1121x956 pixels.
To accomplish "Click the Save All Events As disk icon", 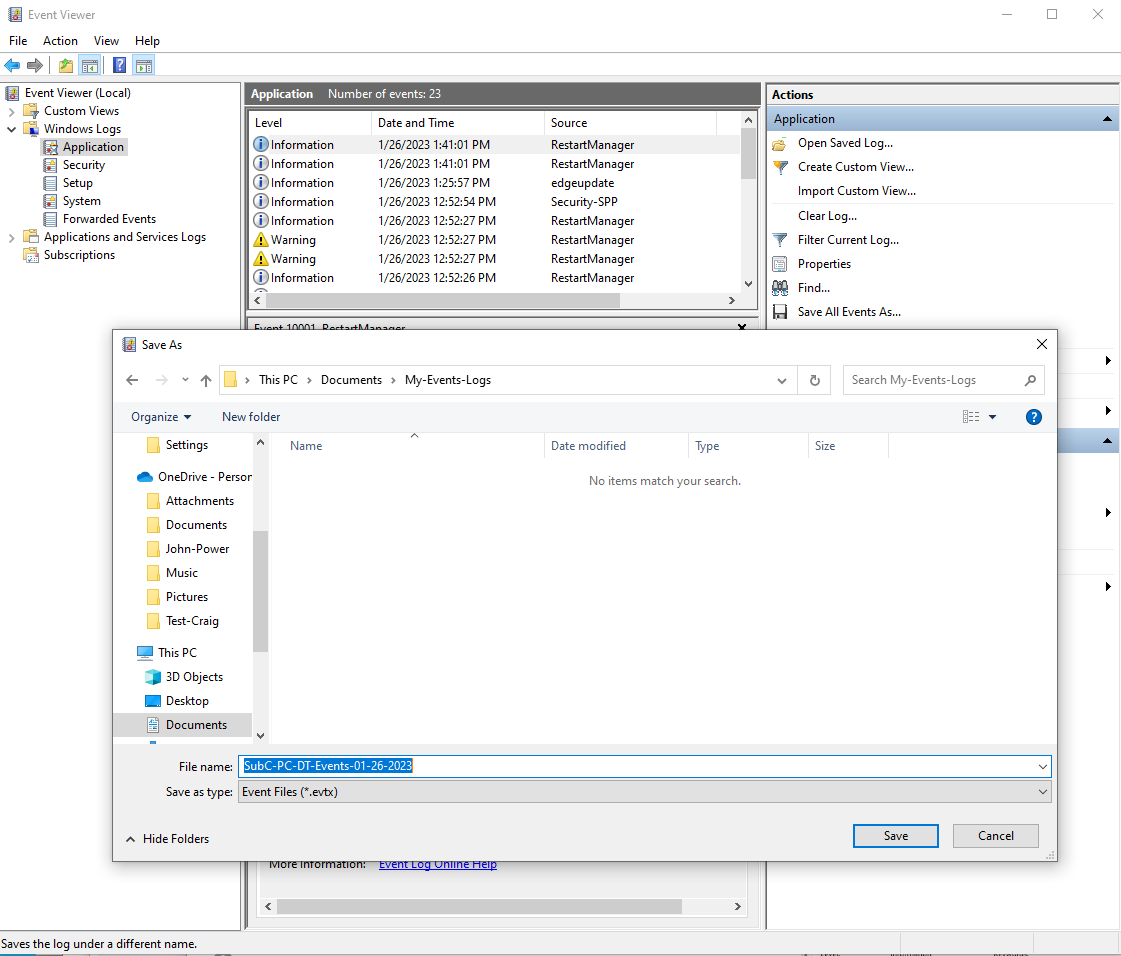I will click(x=780, y=312).
